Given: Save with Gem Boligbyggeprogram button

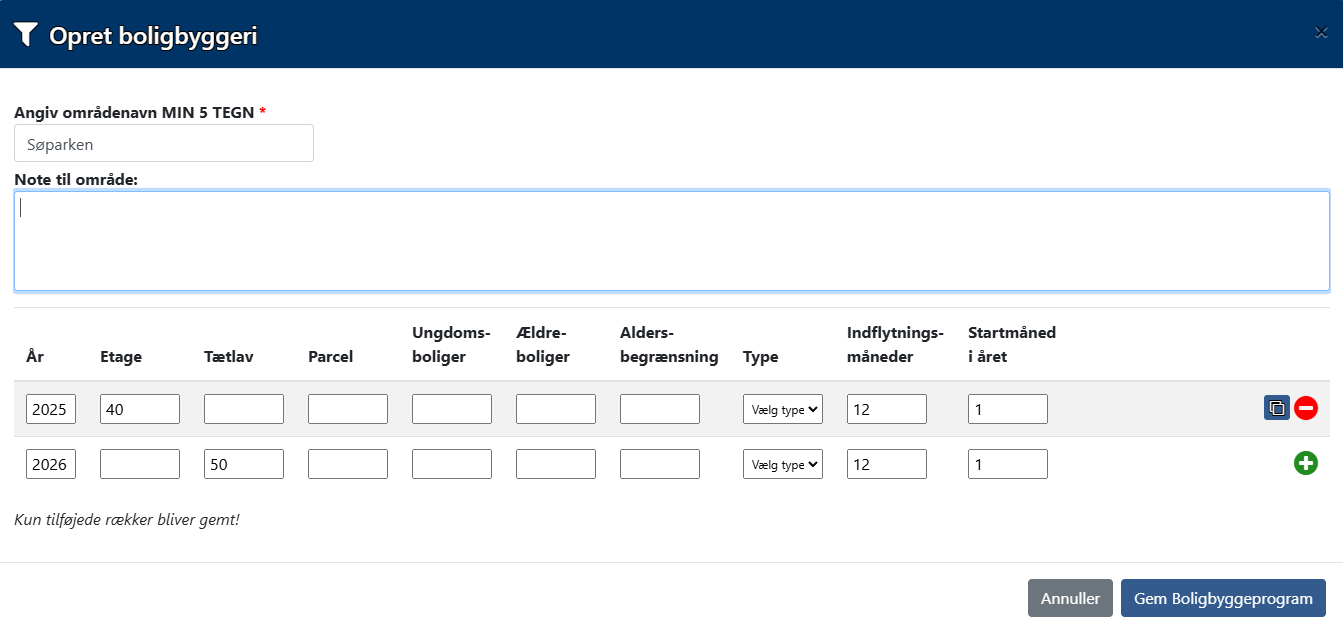Looking at the screenshot, I should pos(1223,598).
